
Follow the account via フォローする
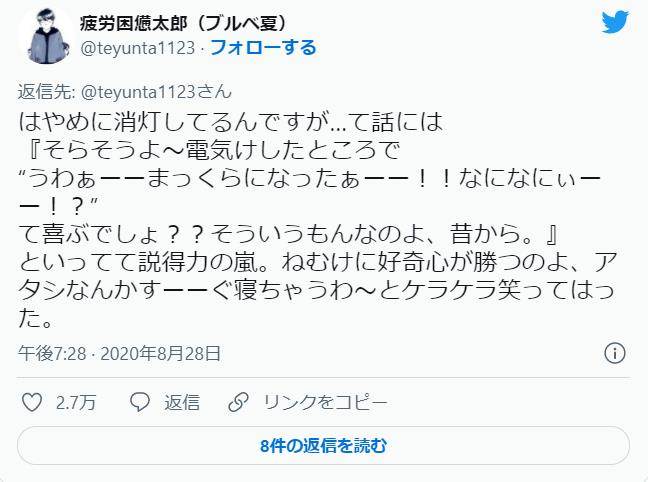tap(263, 48)
